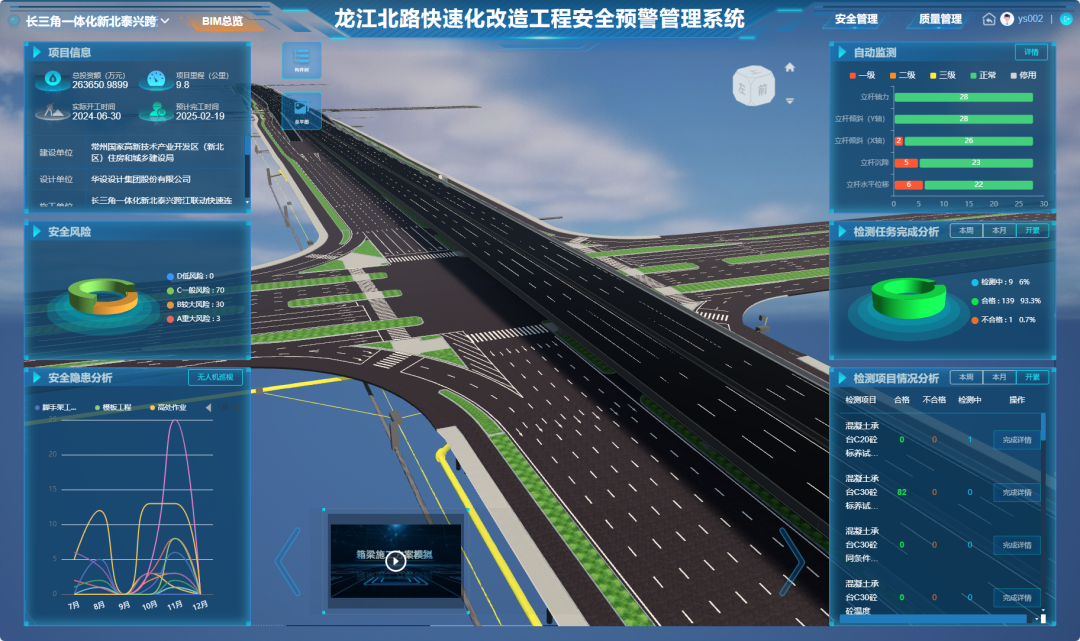The height and width of the screenshot is (641, 1080).
Task: Click 完成详情 for C20砼标养试 row
Action: (x=1017, y=440)
